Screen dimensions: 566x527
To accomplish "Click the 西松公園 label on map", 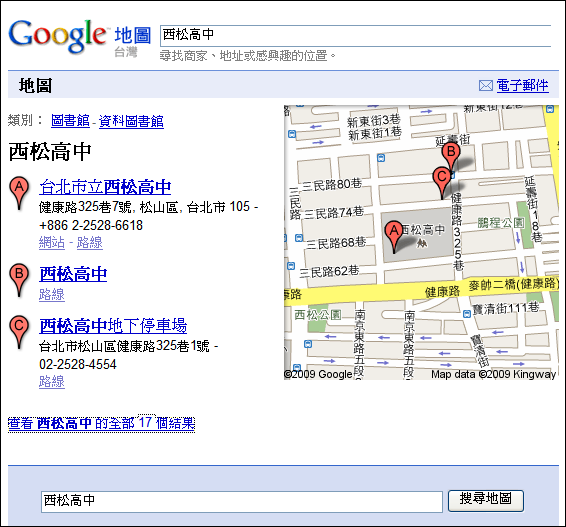I will tap(318, 315).
